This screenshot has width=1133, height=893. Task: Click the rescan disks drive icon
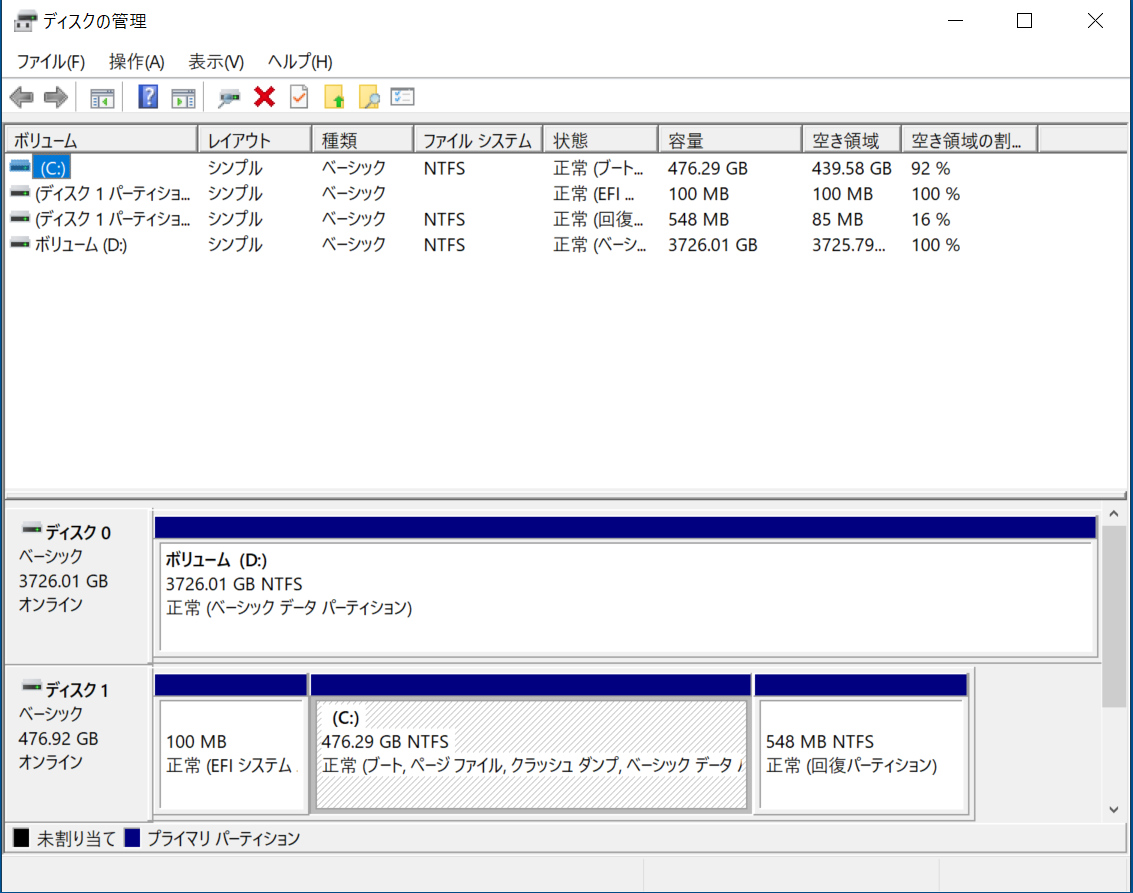tap(230, 97)
